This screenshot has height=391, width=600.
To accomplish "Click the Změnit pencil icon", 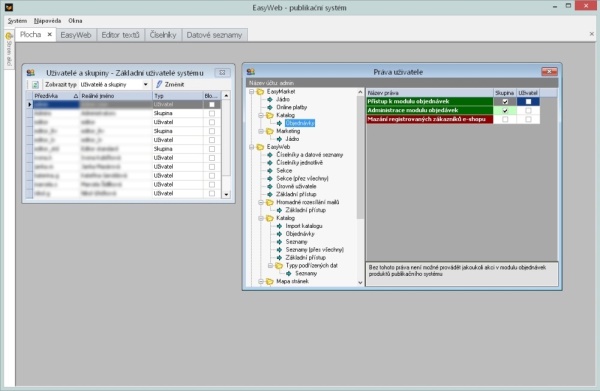I will (x=159, y=84).
